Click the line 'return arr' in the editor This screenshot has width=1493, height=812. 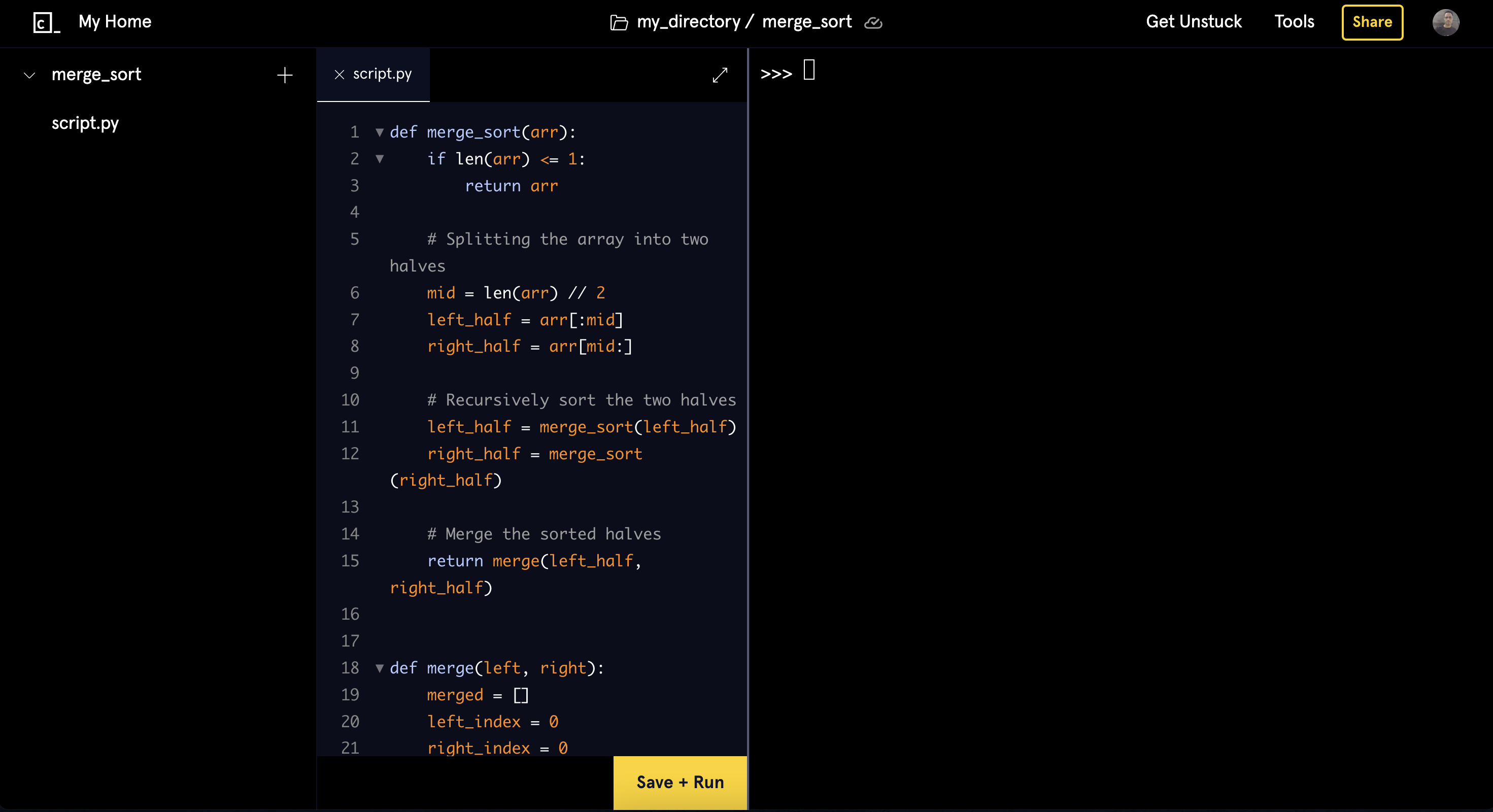[511, 187]
